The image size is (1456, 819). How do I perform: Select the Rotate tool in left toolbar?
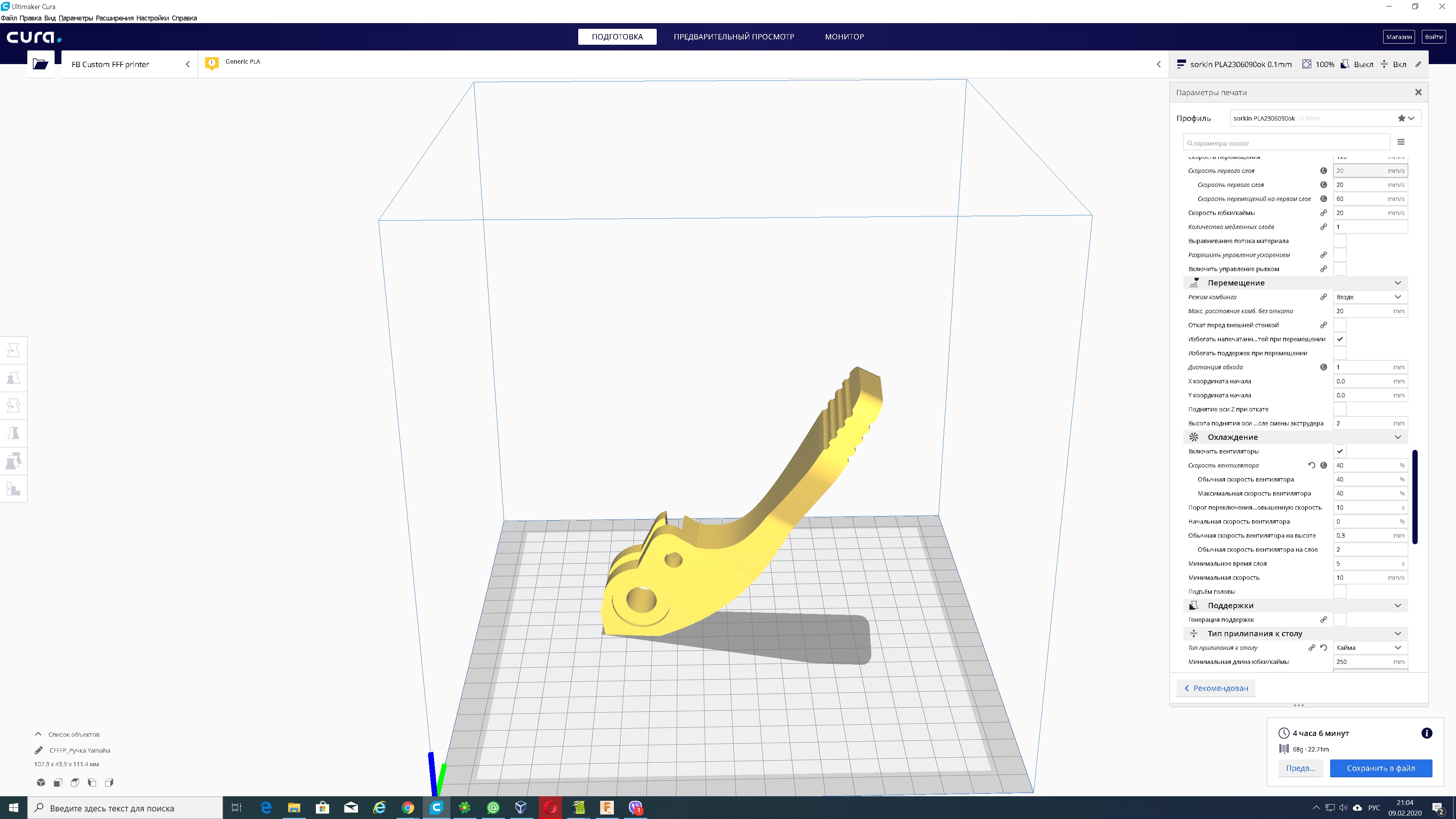click(14, 405)
